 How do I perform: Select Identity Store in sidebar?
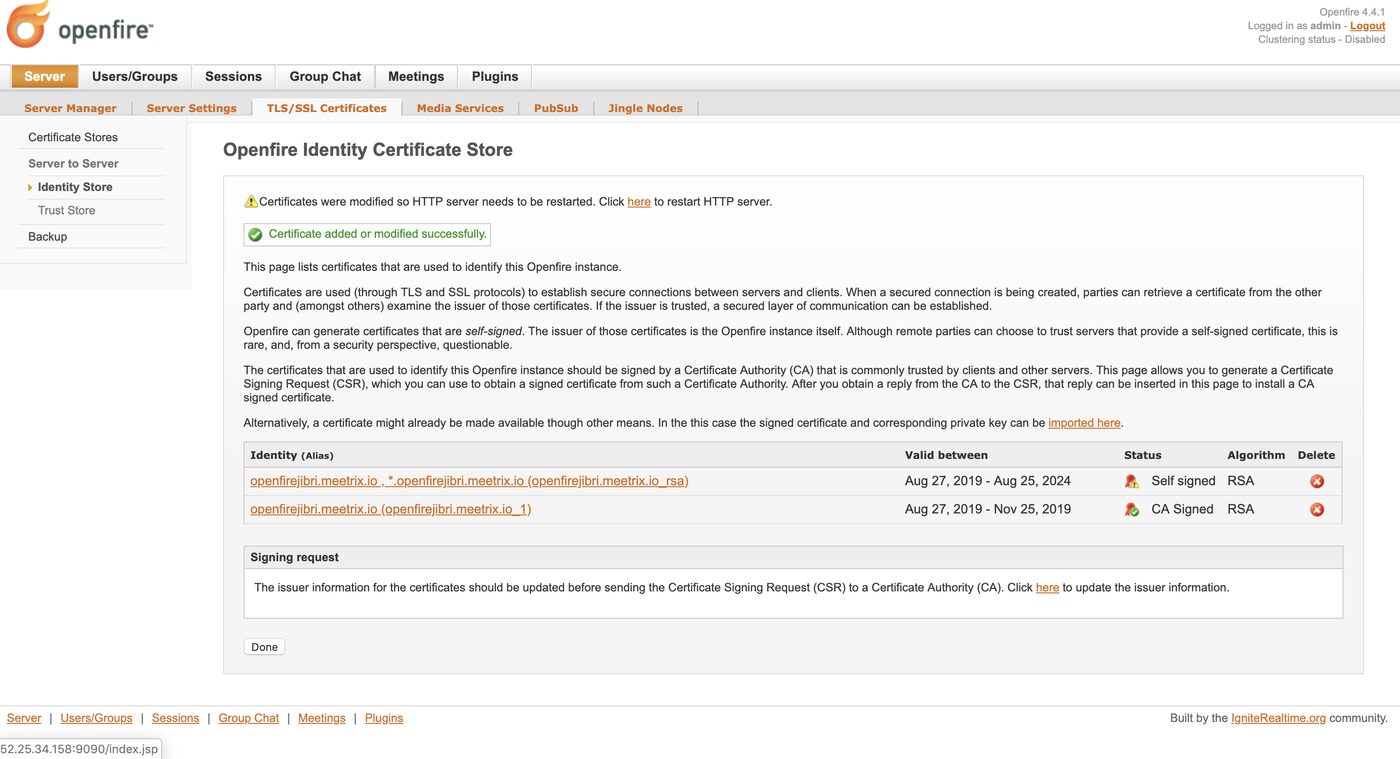pyautogui.click(x=75, y=187)
